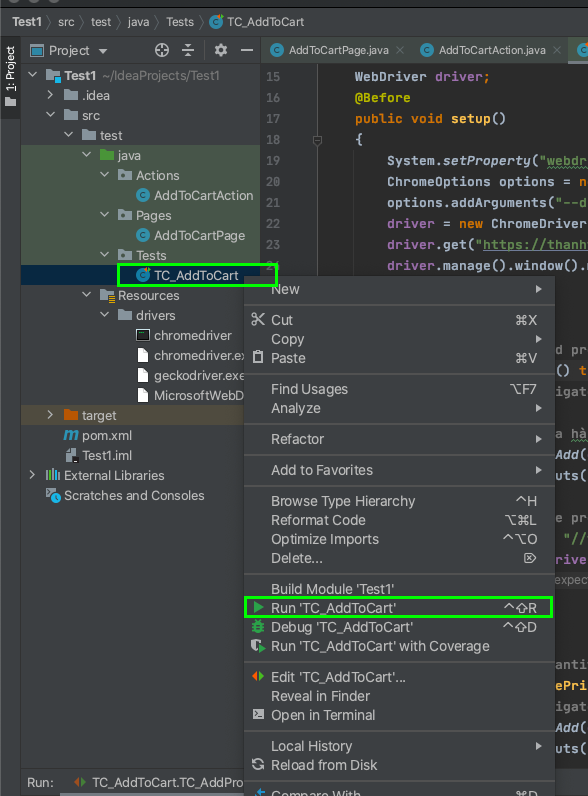
Task: Open the Copy submenu
Action: click(399, 339)
